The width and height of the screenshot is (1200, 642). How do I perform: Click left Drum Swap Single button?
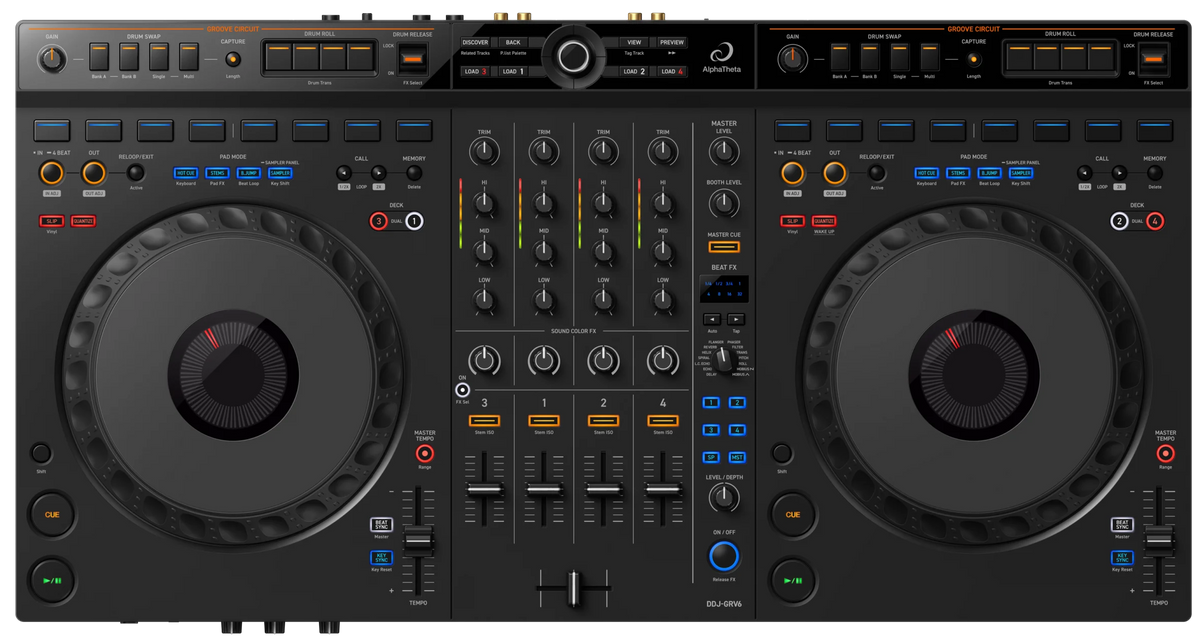(x=159, y=57)
